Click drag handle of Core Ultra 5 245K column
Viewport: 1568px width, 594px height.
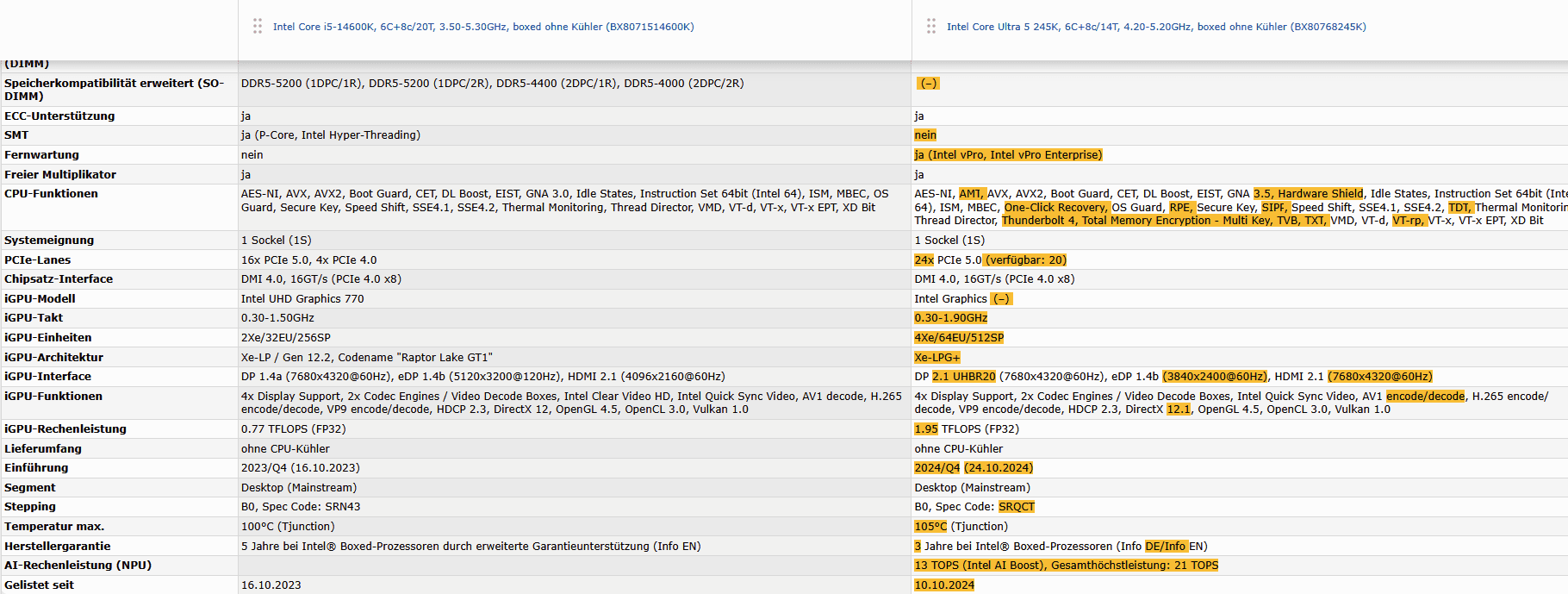click(x=931, y=27)
